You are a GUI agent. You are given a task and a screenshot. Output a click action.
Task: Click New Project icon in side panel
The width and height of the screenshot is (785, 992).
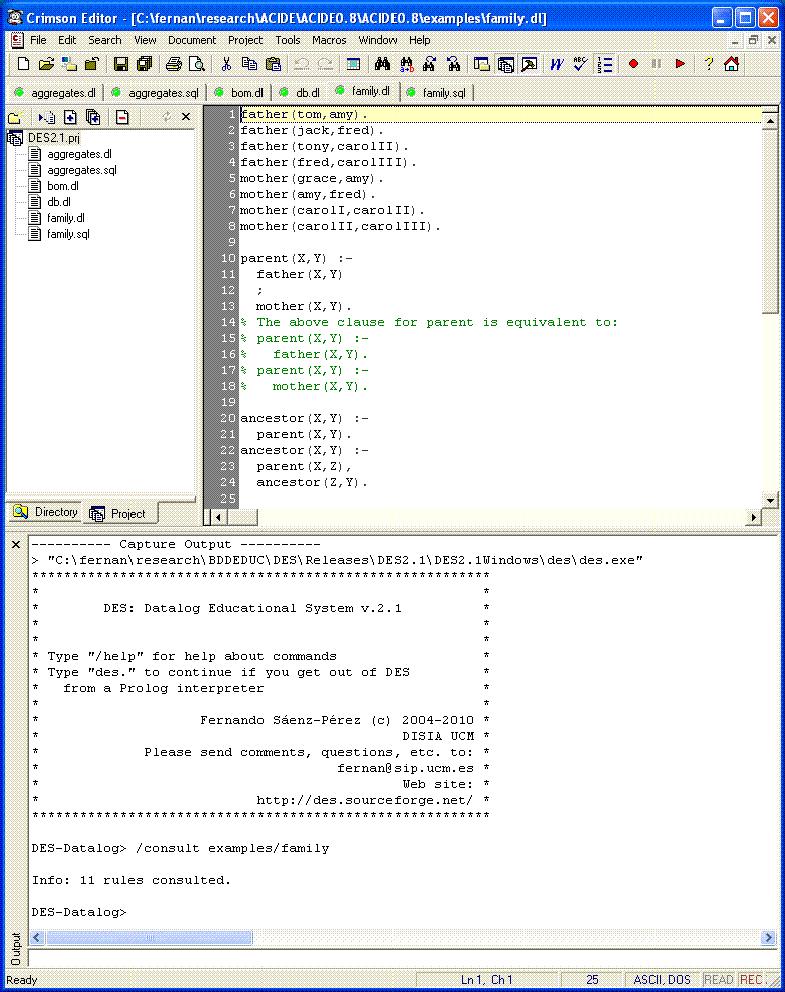click(x=15, y=117)
